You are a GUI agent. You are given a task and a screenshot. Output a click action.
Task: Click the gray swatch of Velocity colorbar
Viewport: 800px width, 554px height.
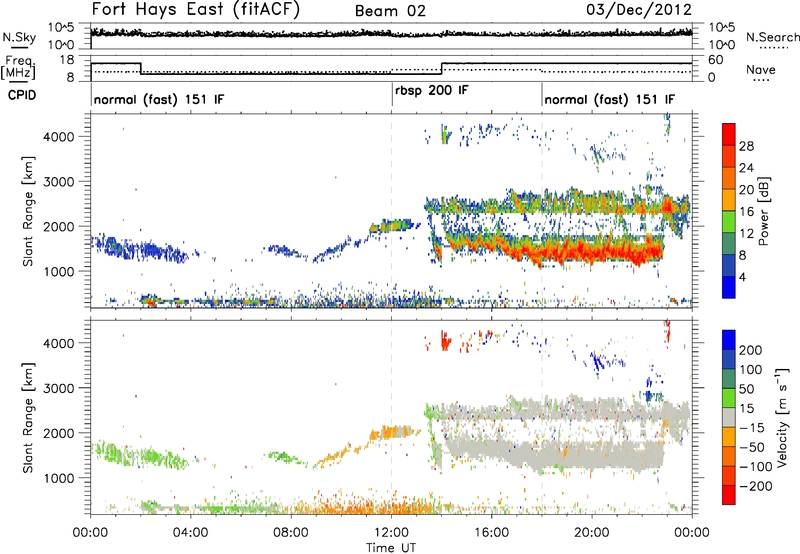[729, 417]
